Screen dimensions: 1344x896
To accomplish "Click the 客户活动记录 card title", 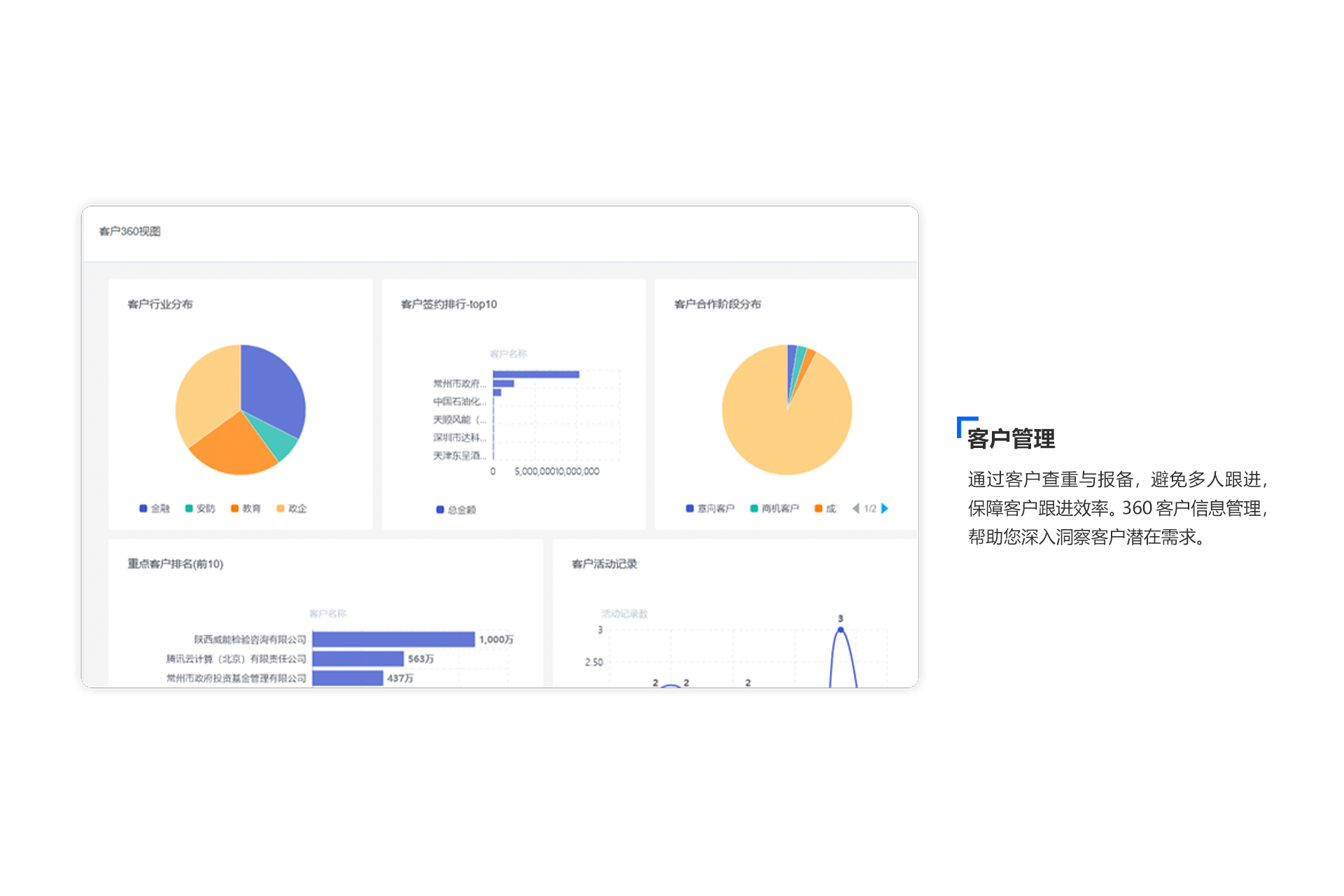I will (x=605, y=564).
